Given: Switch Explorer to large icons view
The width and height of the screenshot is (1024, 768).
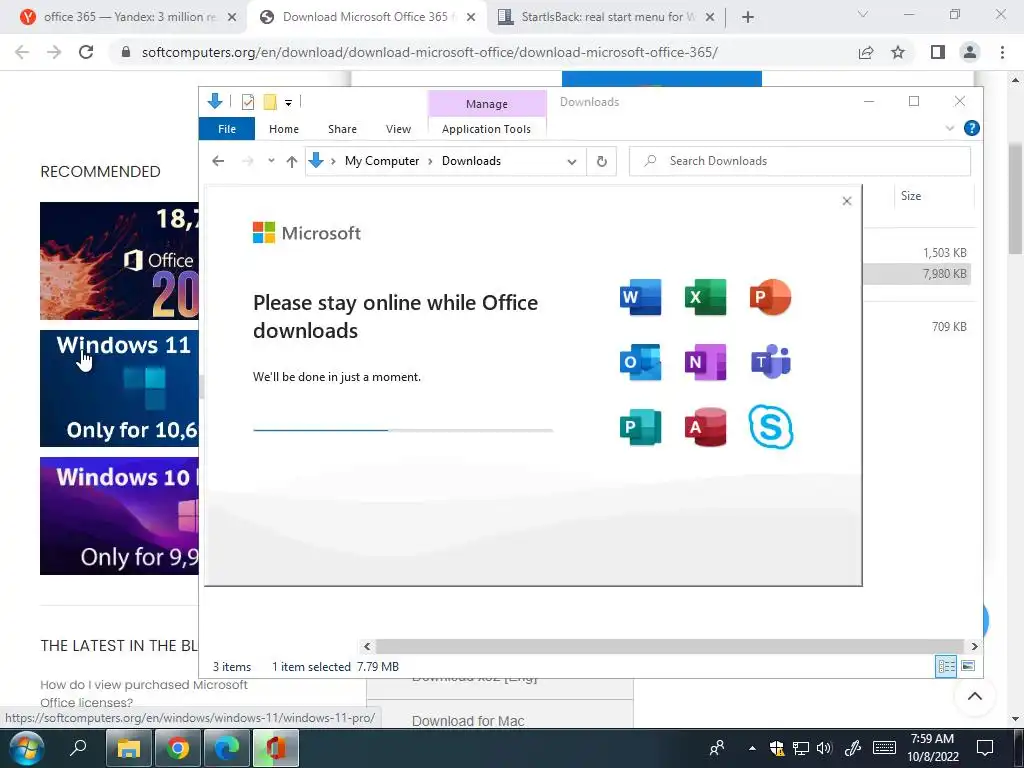Looking at the screenshot, I should pyautogui.click(x=968, y=665).
